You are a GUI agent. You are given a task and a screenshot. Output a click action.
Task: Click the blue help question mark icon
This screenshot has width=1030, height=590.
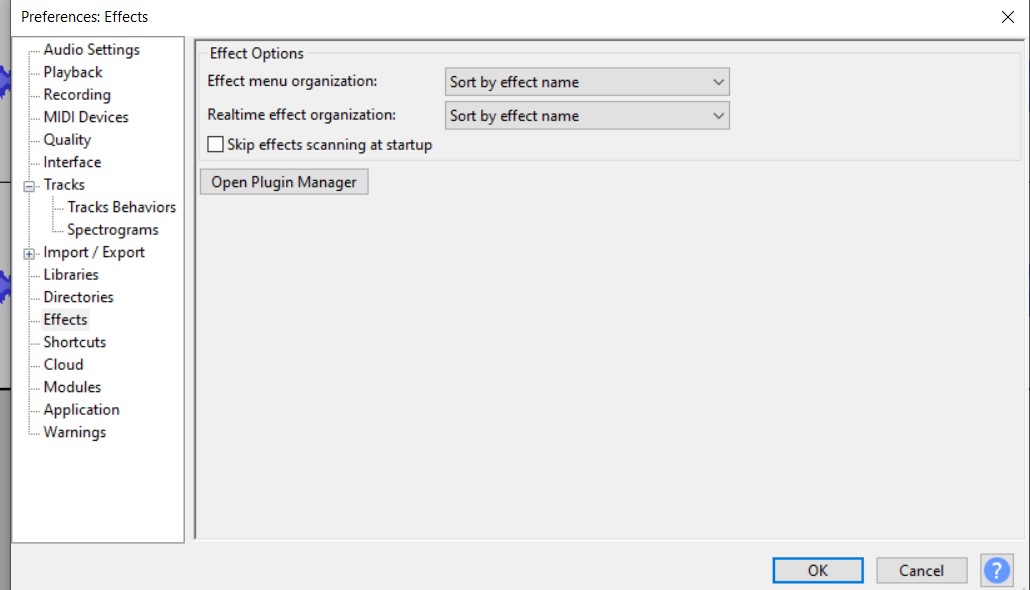pyautogui.click(x=997, y=570)
